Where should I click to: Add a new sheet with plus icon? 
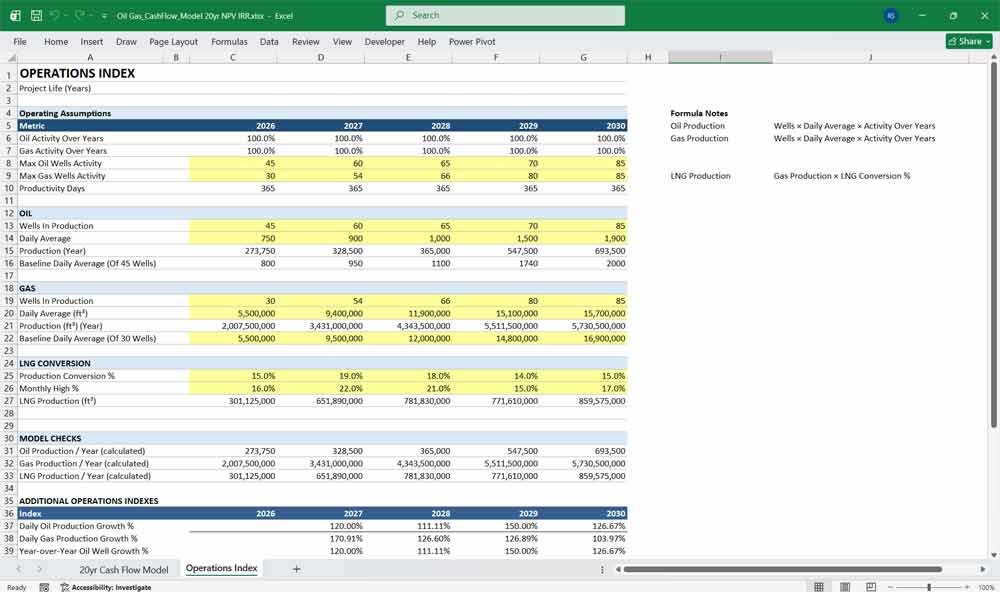click(x=296, y=569)
